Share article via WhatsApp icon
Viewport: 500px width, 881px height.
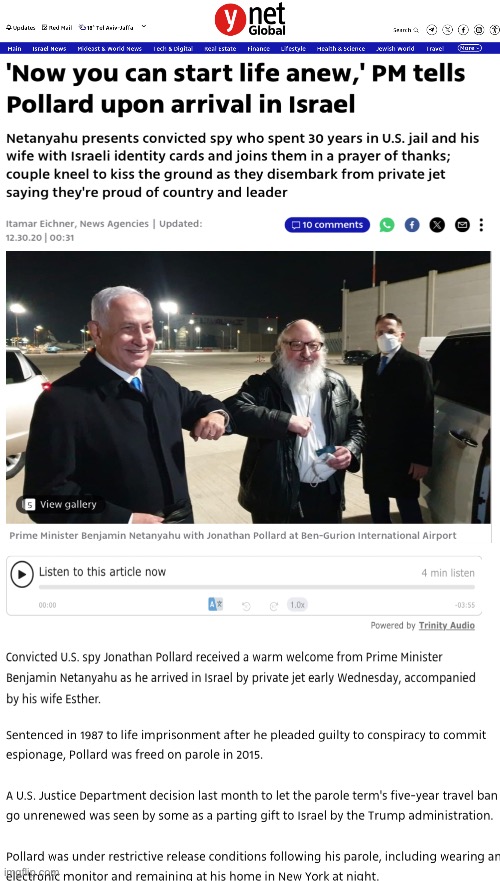pyautogui.click(x=387, y=225)
